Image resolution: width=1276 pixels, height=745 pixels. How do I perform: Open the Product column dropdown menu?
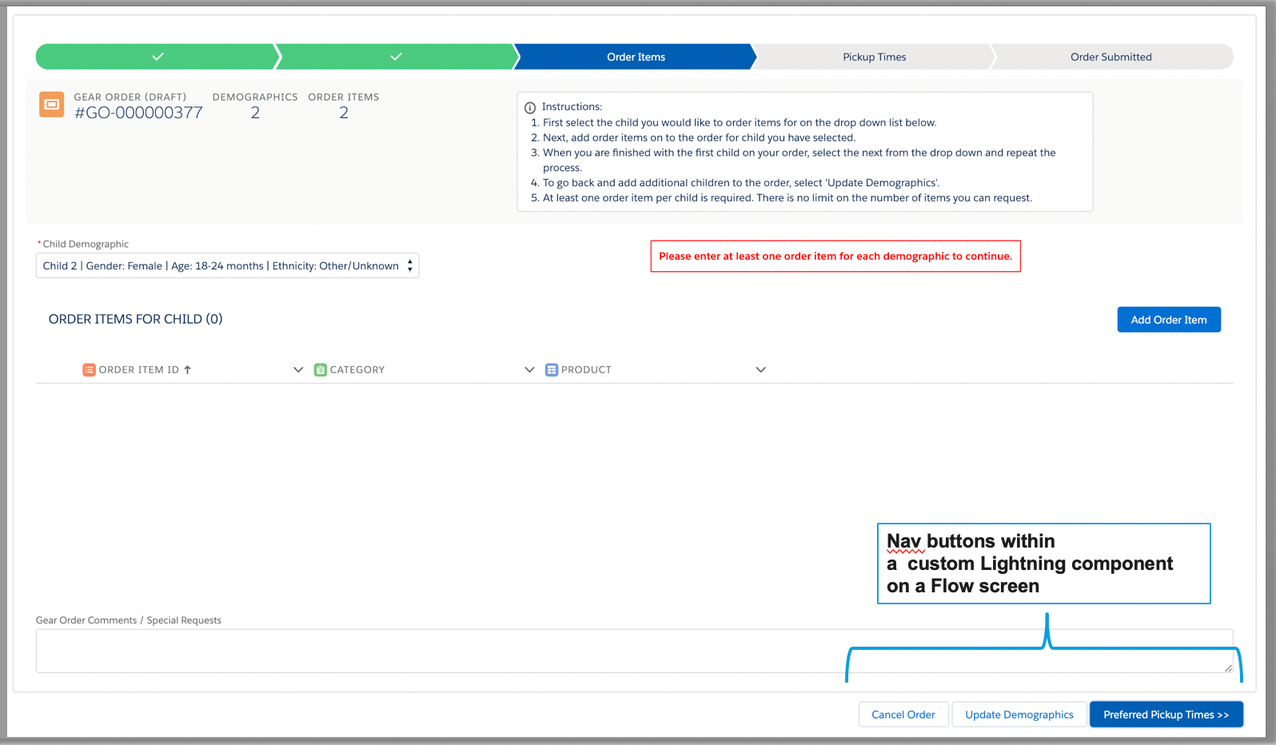tap(761, 369)
